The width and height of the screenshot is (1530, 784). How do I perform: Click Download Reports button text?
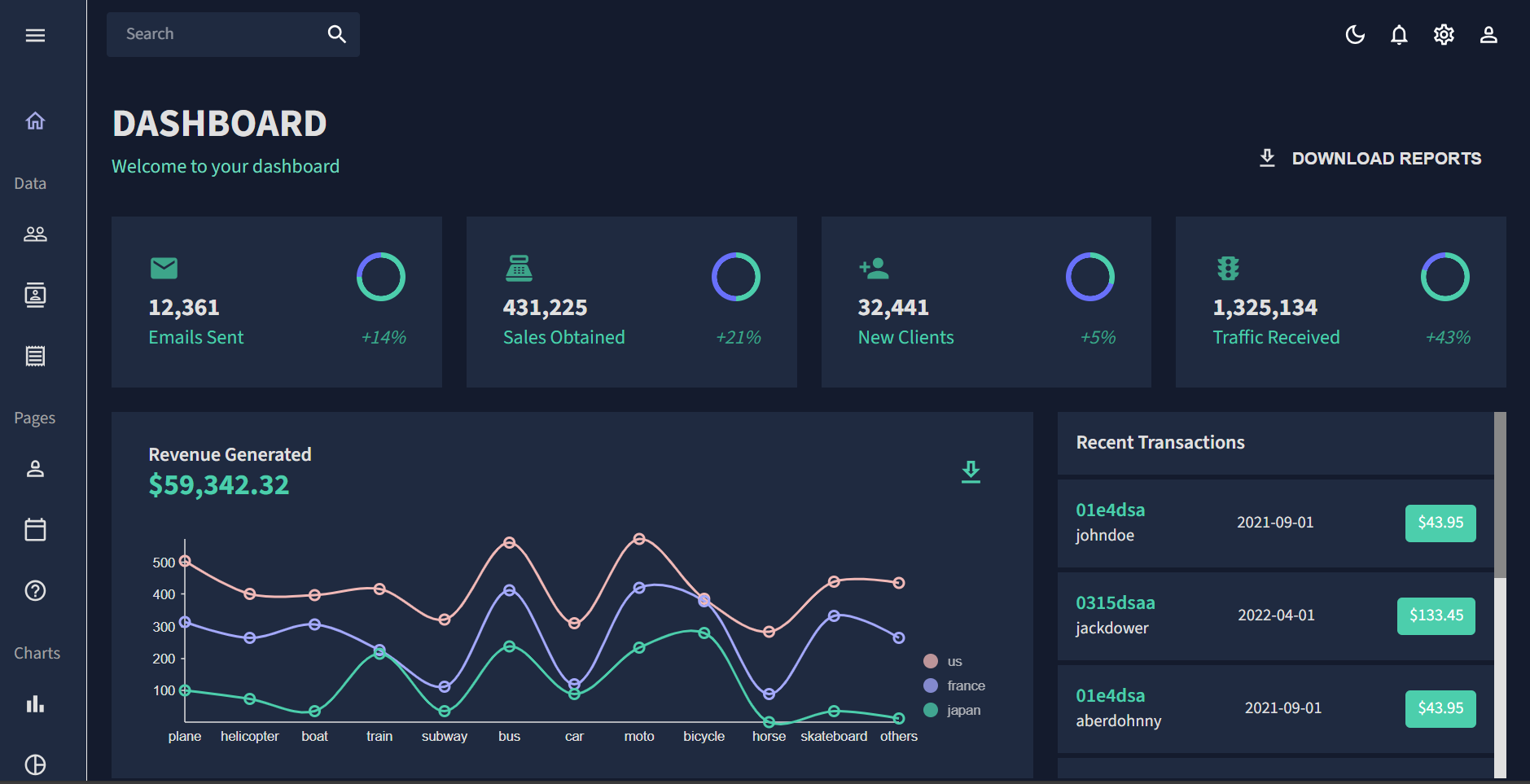[1387, 159]
